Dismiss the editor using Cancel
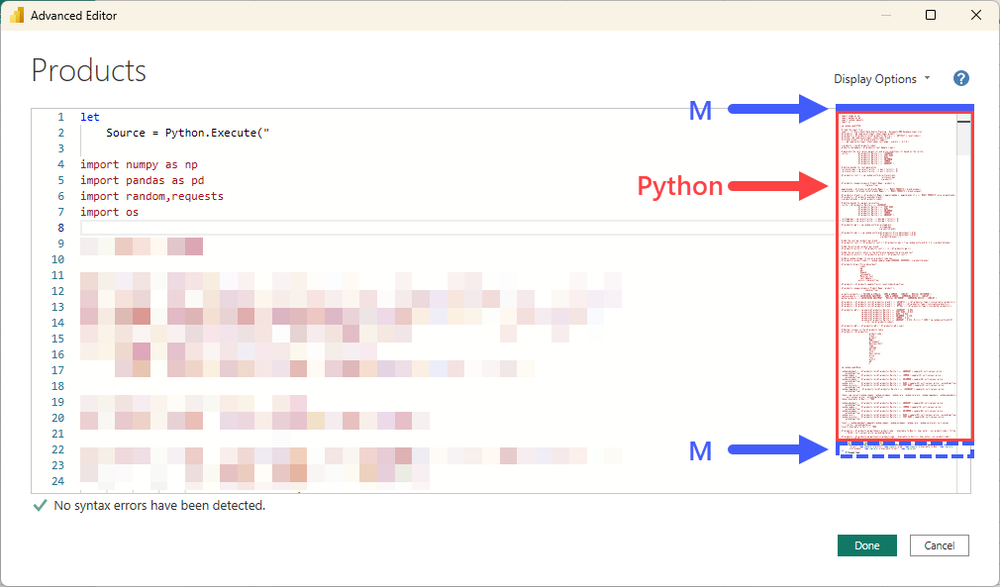This screenshot has height=587, width=1000. [x=939, y=545]
